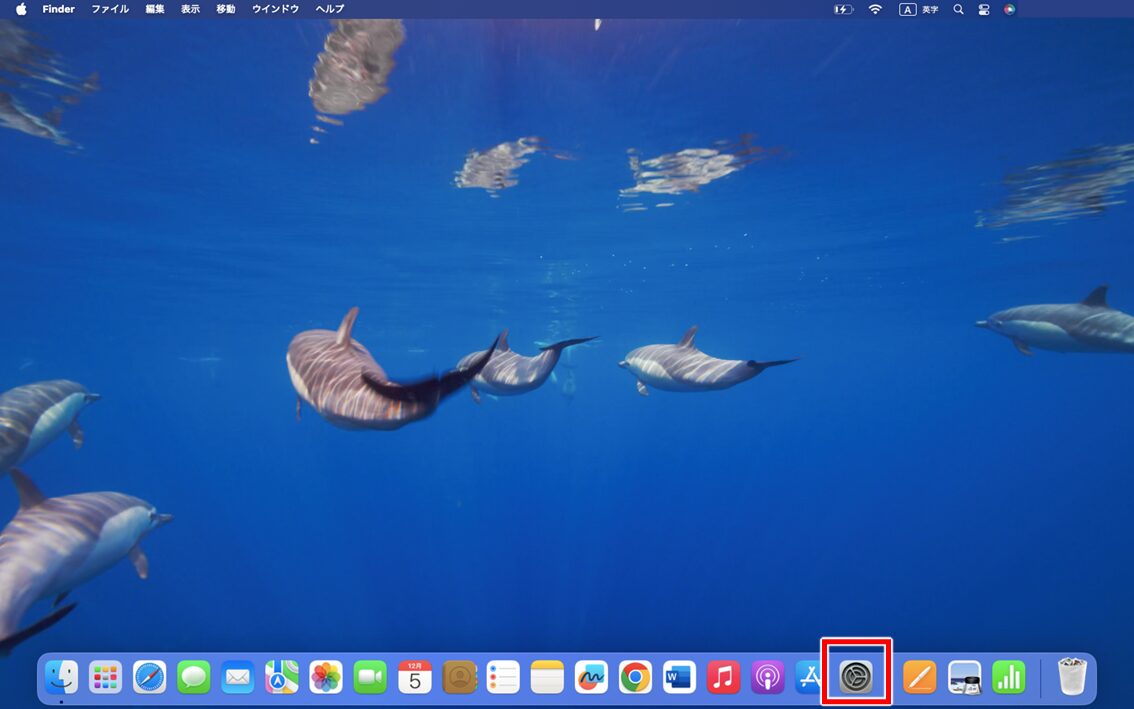The width and height of the screenshot is (1134, 709).
Task: Open the App Store
Action: [810, 677]
